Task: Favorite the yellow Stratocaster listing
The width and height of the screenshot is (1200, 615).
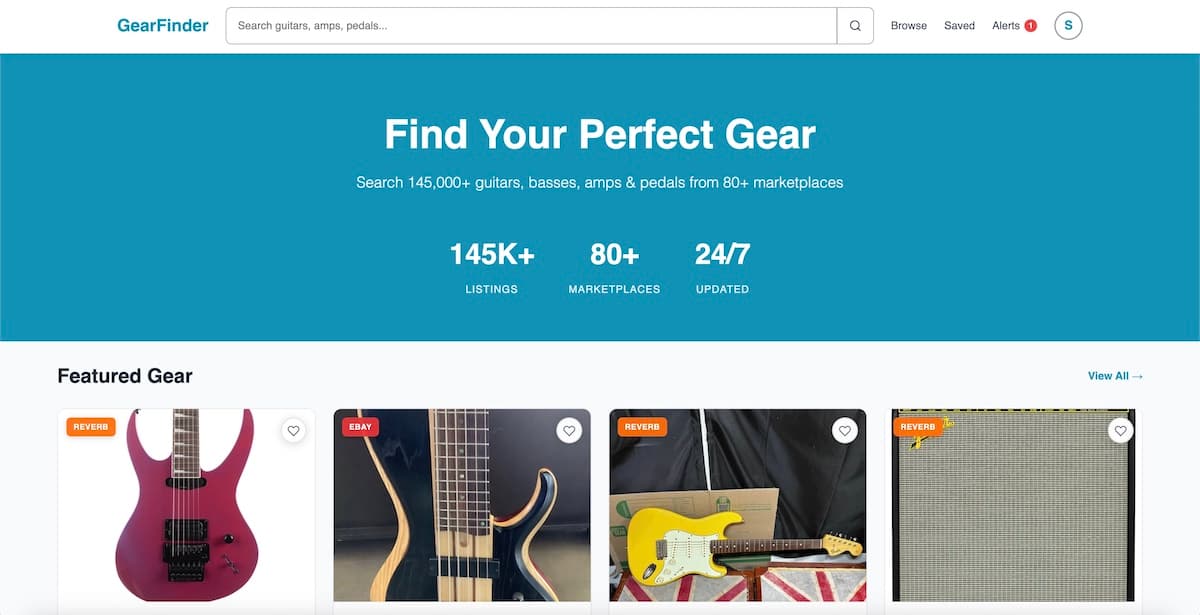Action: [844, 430]
